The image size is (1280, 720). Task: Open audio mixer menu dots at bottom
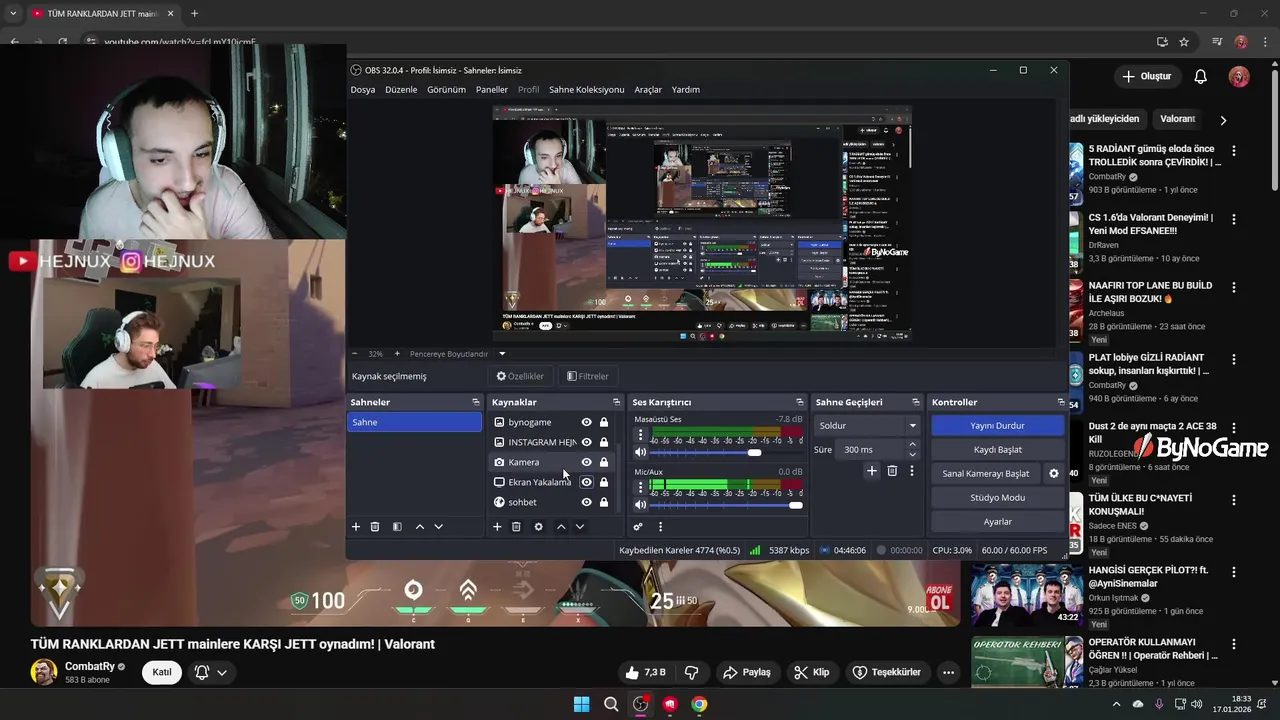[660, 527]
